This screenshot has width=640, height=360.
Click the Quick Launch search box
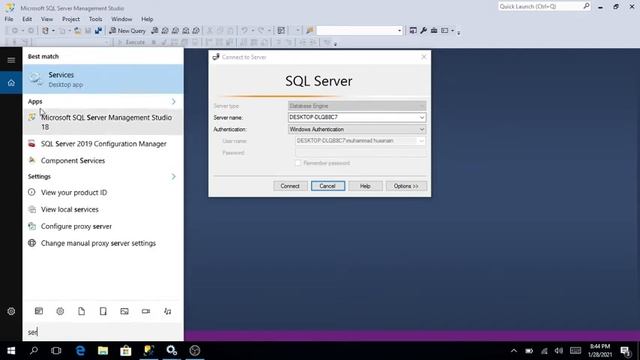544,6
